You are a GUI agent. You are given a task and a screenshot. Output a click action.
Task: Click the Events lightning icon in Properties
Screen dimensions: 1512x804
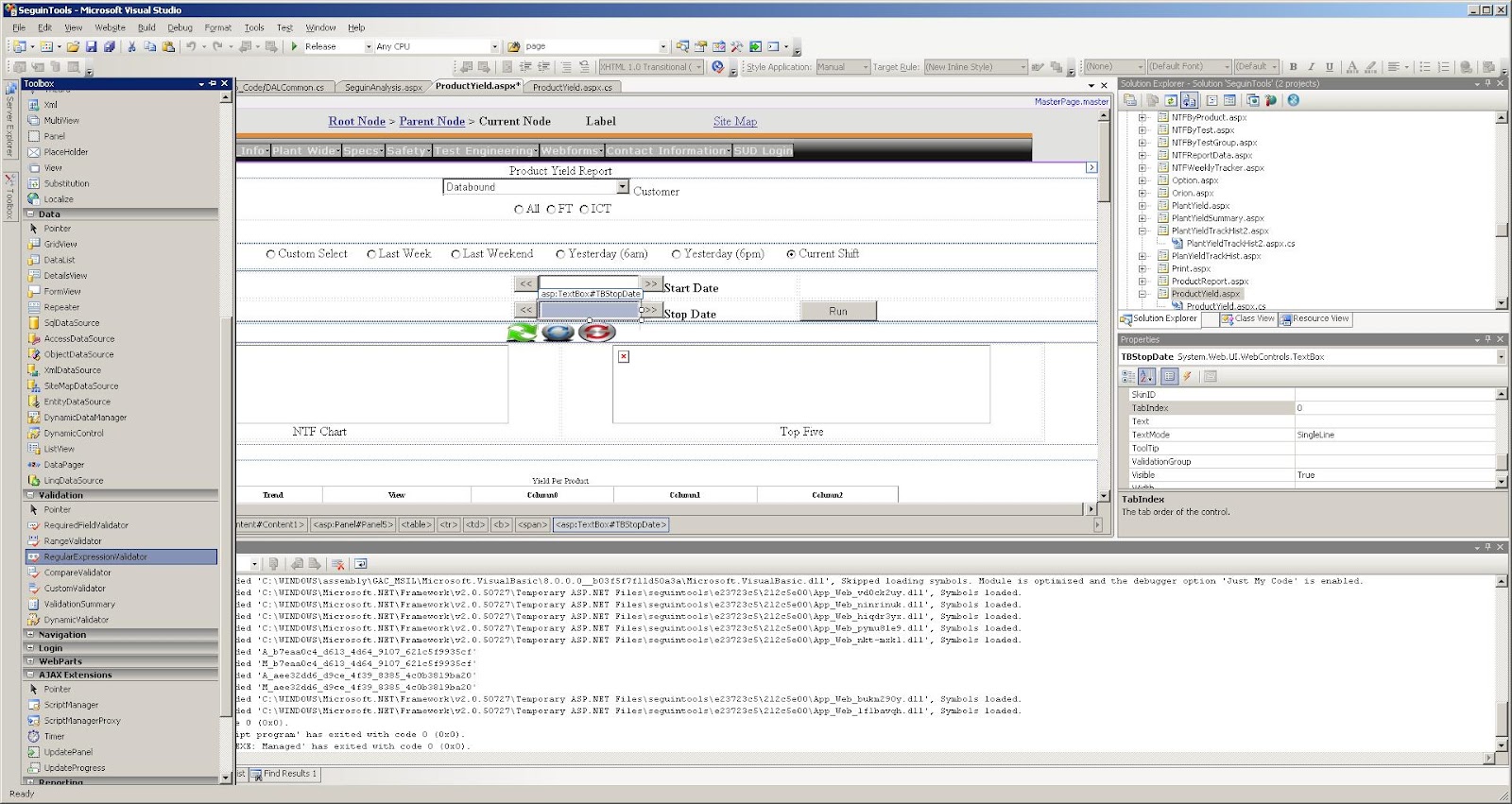tap(1187, 376)
